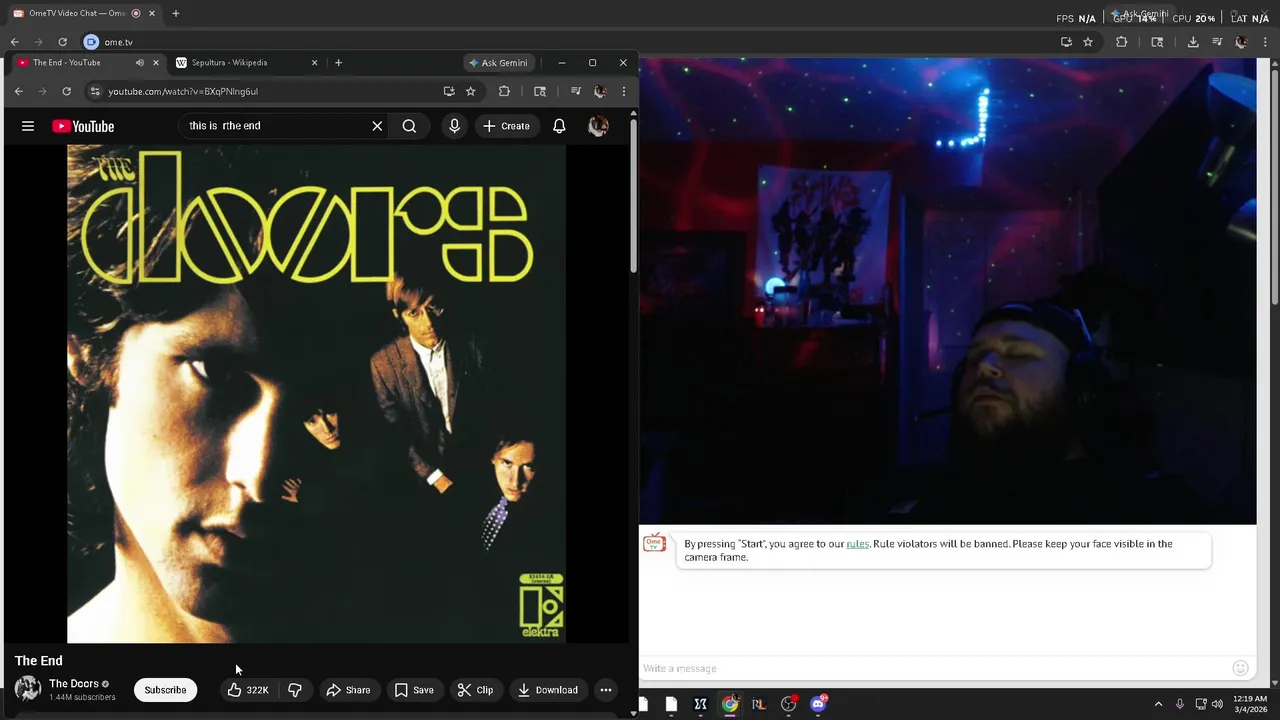The width and height of the screenshot is (1280, 720).
Task: Save the video to a playlist
Action: click(x=414, y=690)
